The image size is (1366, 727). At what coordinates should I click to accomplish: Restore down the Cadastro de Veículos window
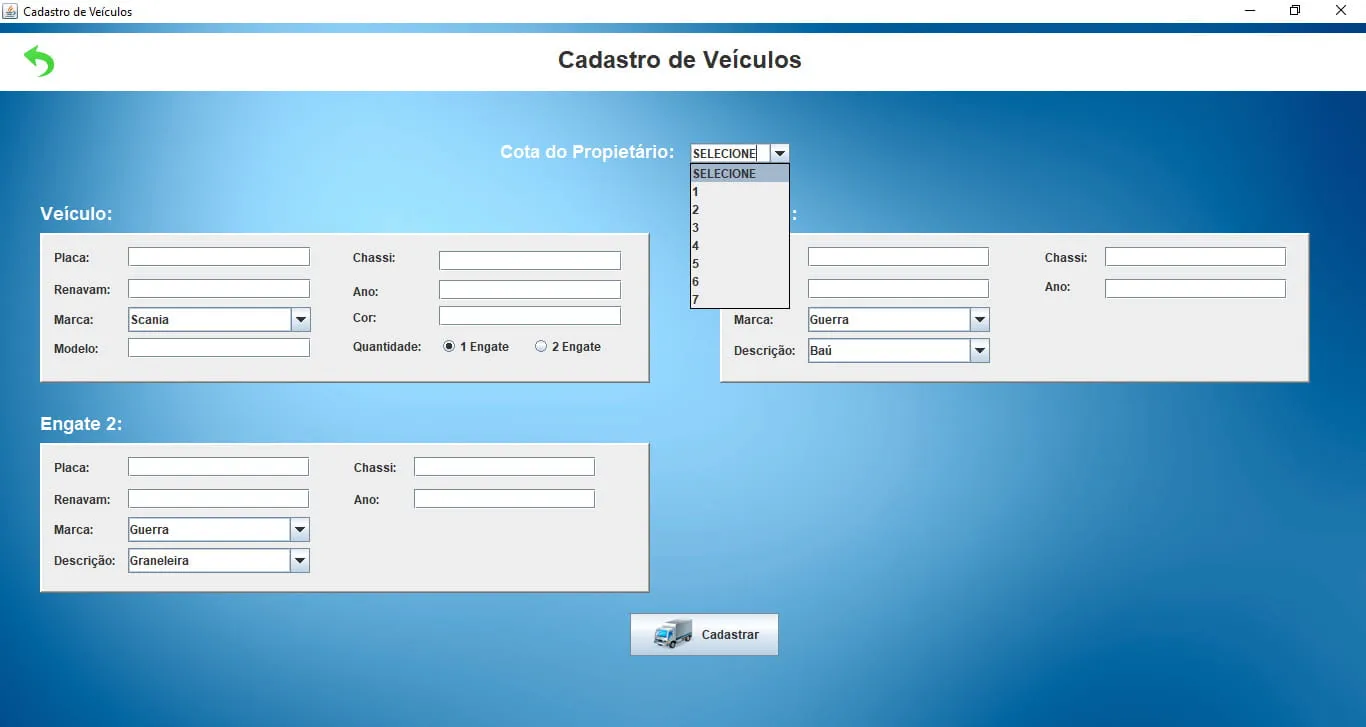[x=1295, y=11]
